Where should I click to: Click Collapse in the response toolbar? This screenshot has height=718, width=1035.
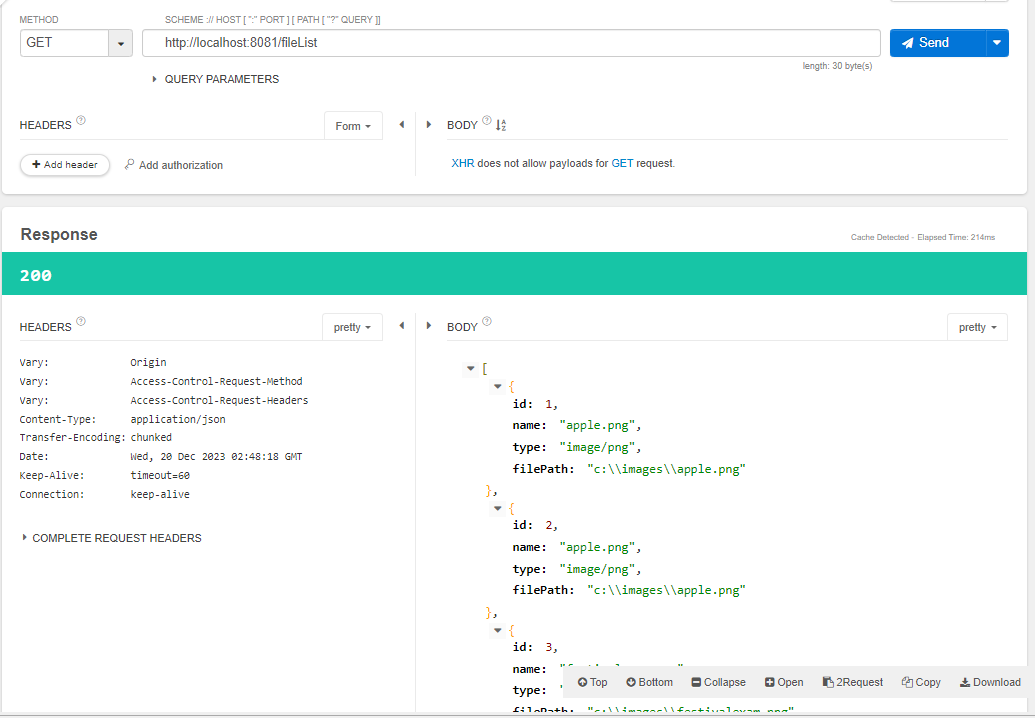coord(718,682)
